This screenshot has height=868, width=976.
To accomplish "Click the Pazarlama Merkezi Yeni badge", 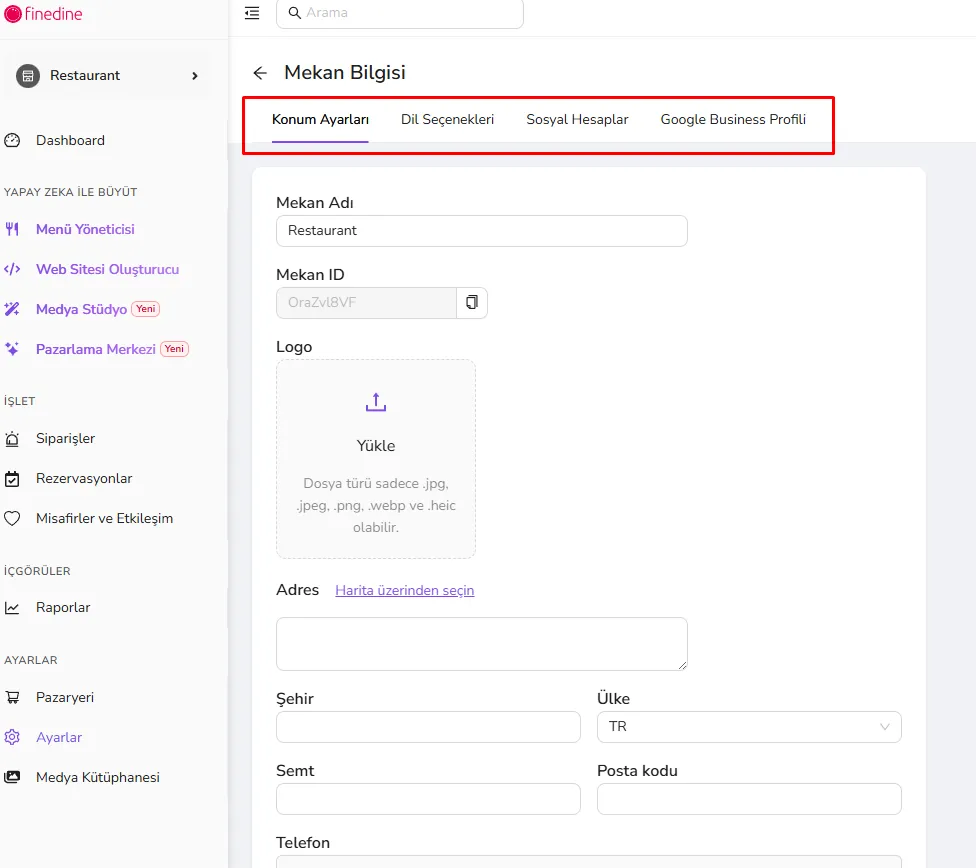I will click(x=174, y=349).
